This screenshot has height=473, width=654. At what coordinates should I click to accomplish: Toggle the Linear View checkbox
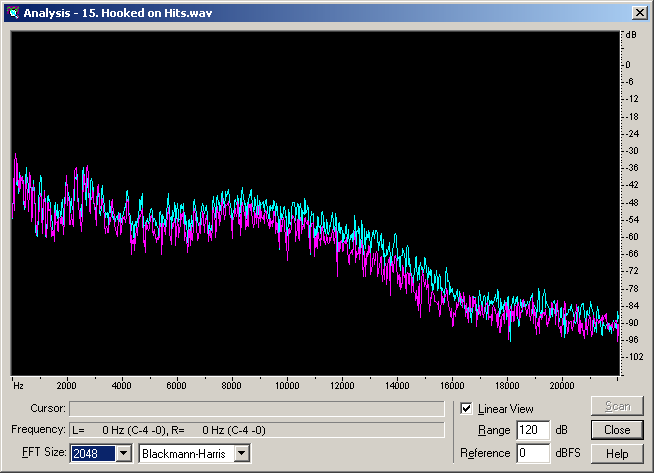(x=466, y=408)
